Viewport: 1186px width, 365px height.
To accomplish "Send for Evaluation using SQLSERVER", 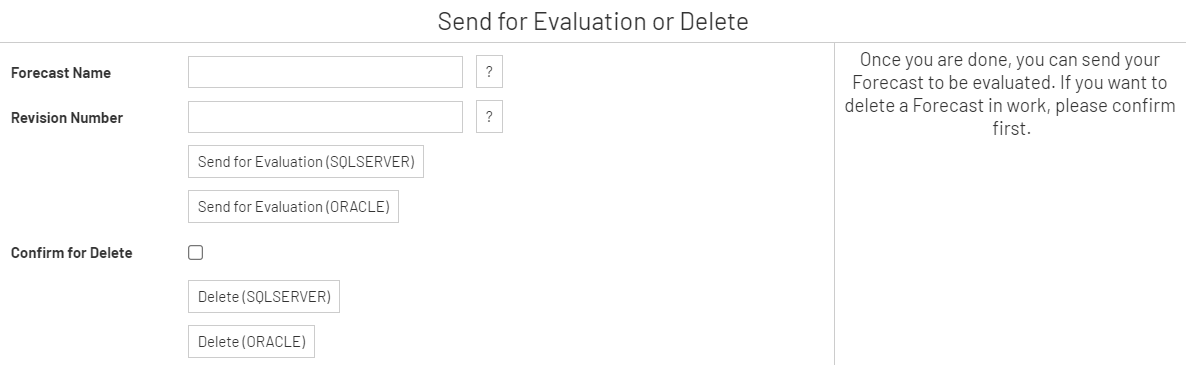I will [306, 162].
